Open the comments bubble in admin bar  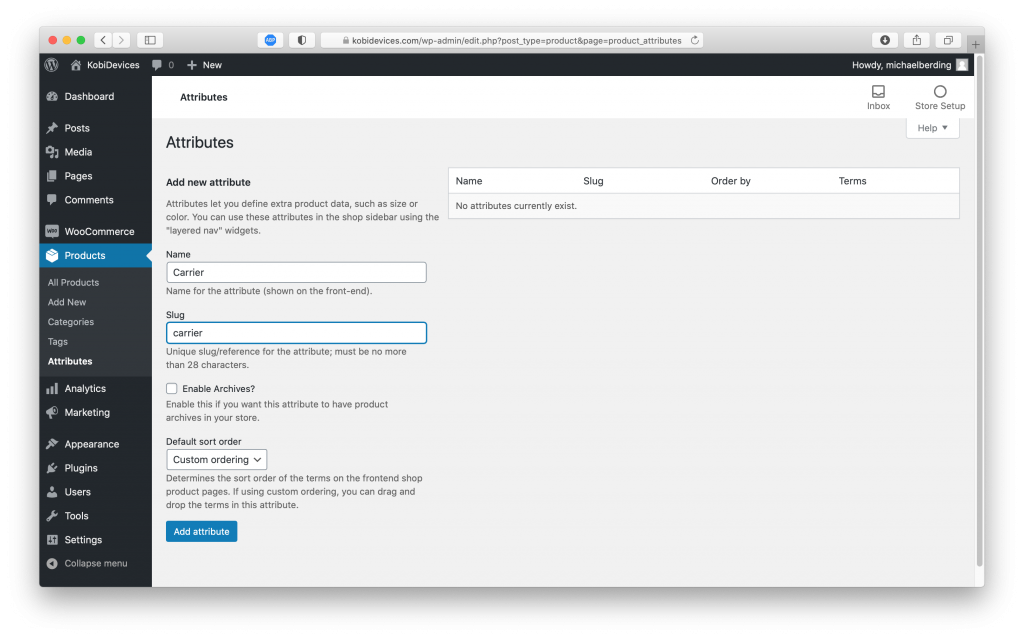pyautogui.click(x=157, y=65)
